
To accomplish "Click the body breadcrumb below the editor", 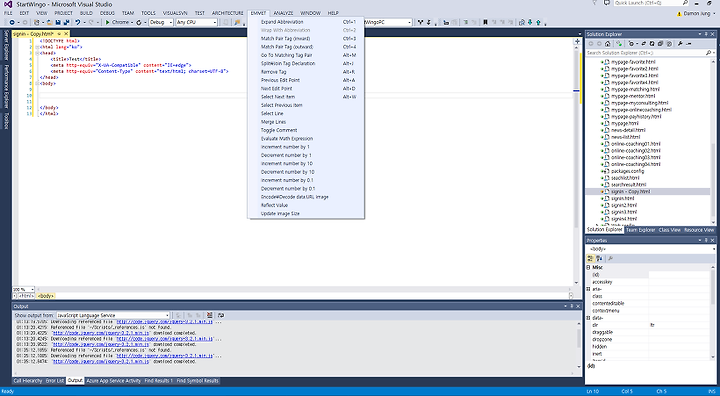I will pos(45,296).
